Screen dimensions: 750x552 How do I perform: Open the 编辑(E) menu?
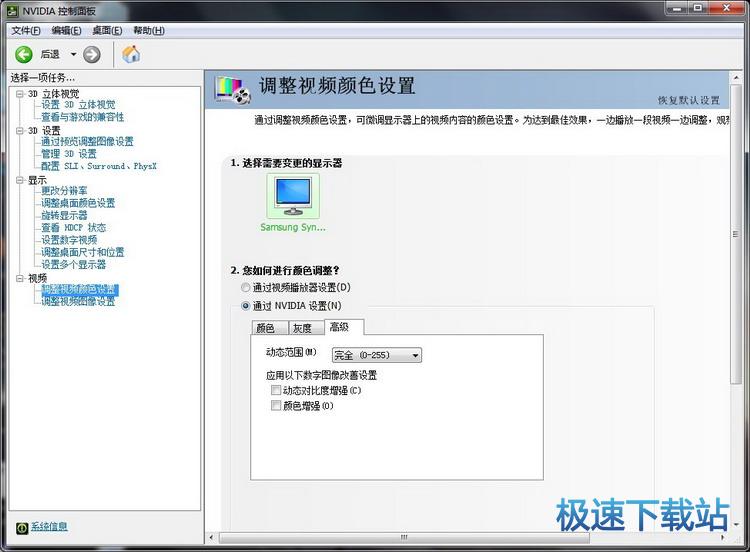coord(66,31)
